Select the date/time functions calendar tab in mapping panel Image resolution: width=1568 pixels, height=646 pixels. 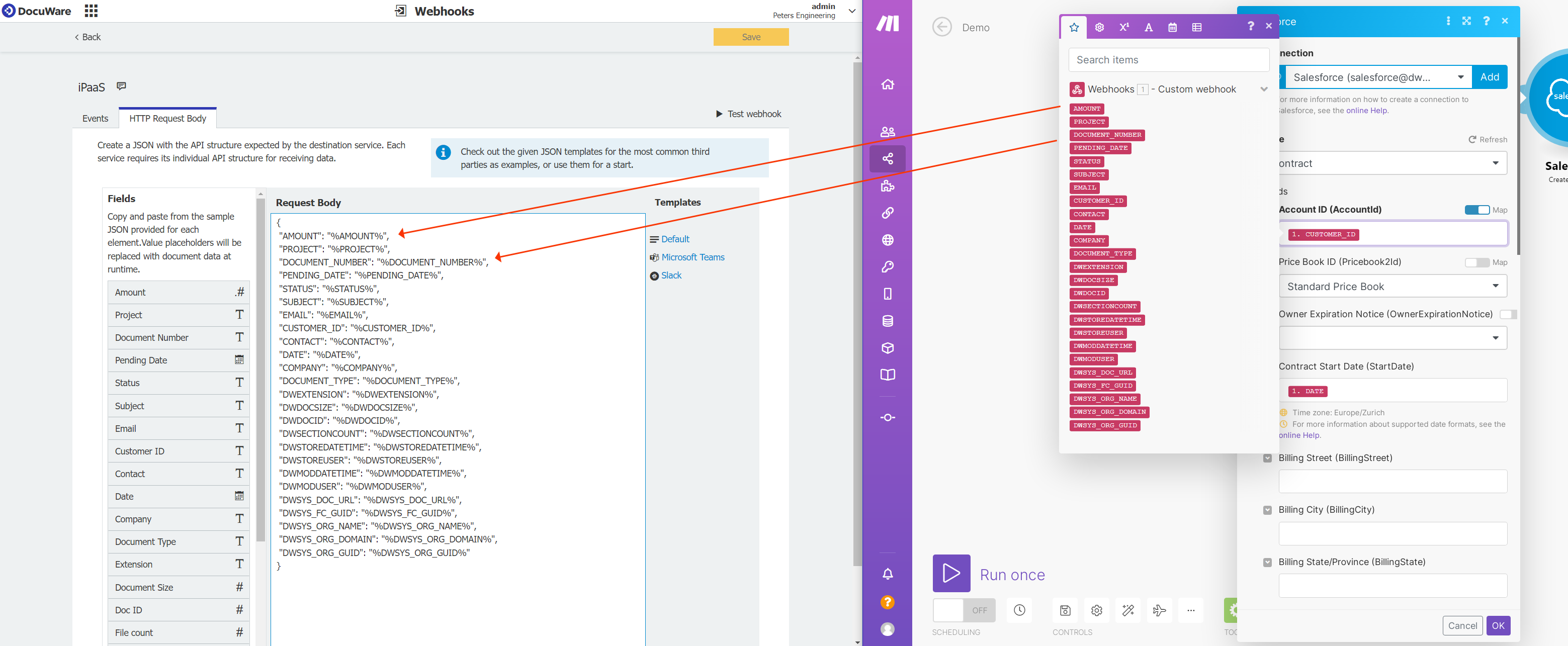1172,27
